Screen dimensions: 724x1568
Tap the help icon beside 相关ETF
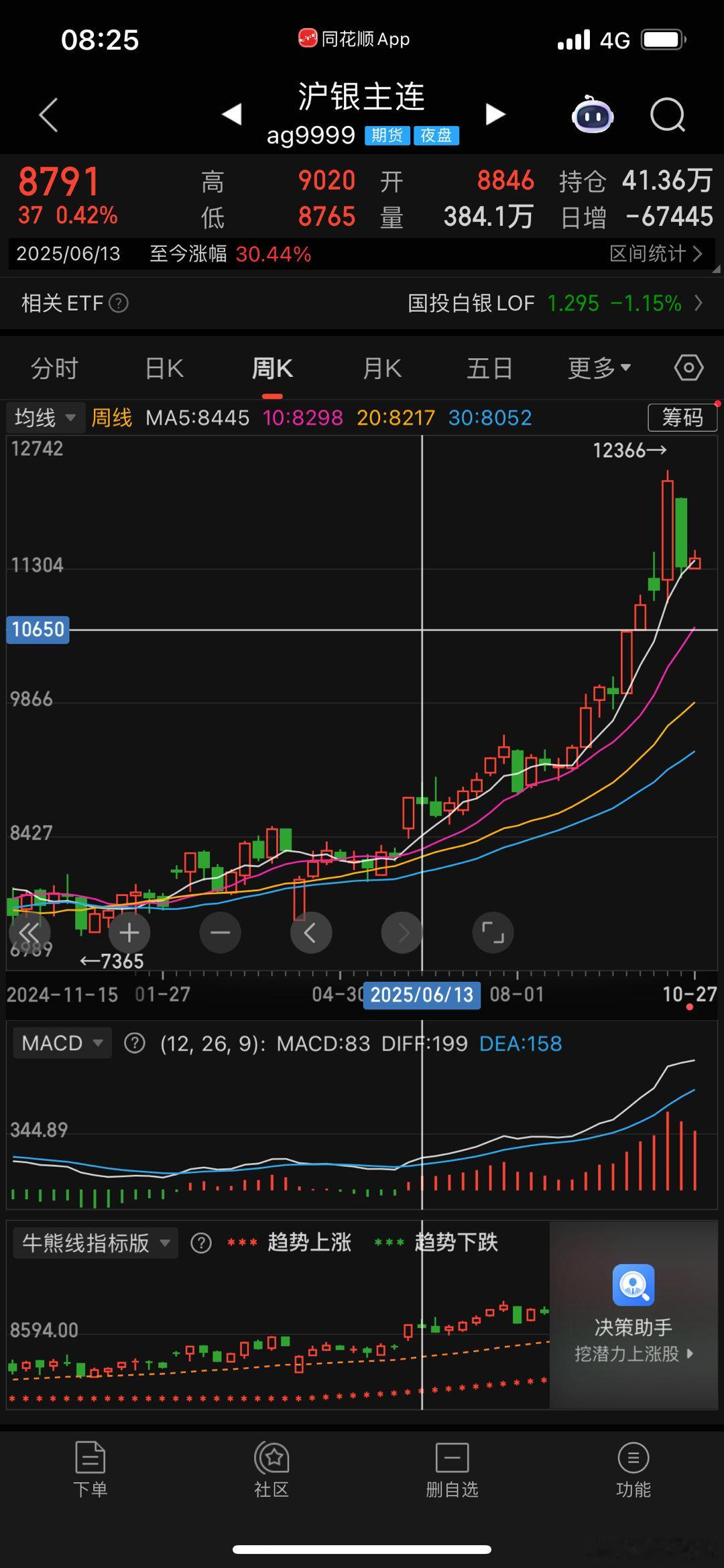(119, 303)
